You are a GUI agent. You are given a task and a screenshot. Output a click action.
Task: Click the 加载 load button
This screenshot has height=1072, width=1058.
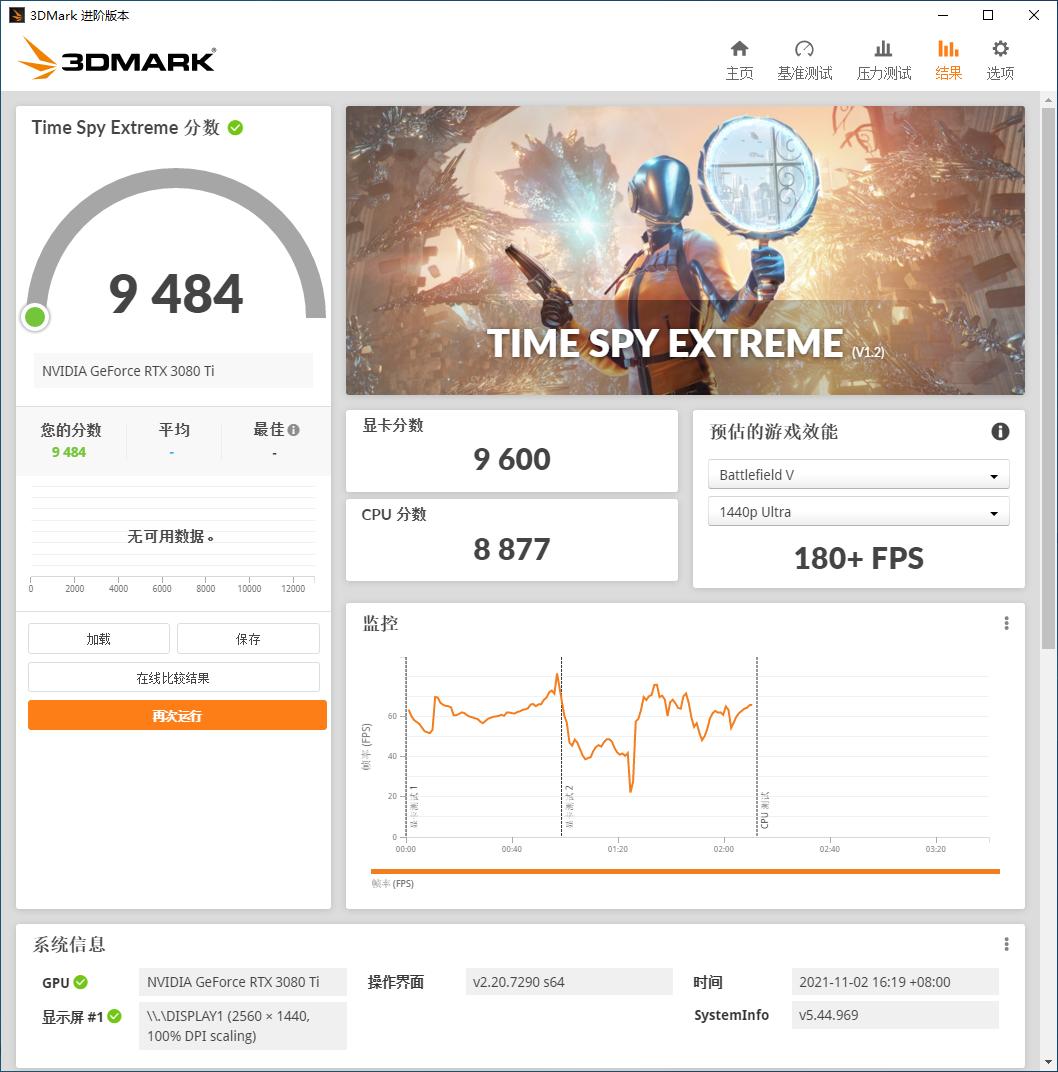pos(98,639)
